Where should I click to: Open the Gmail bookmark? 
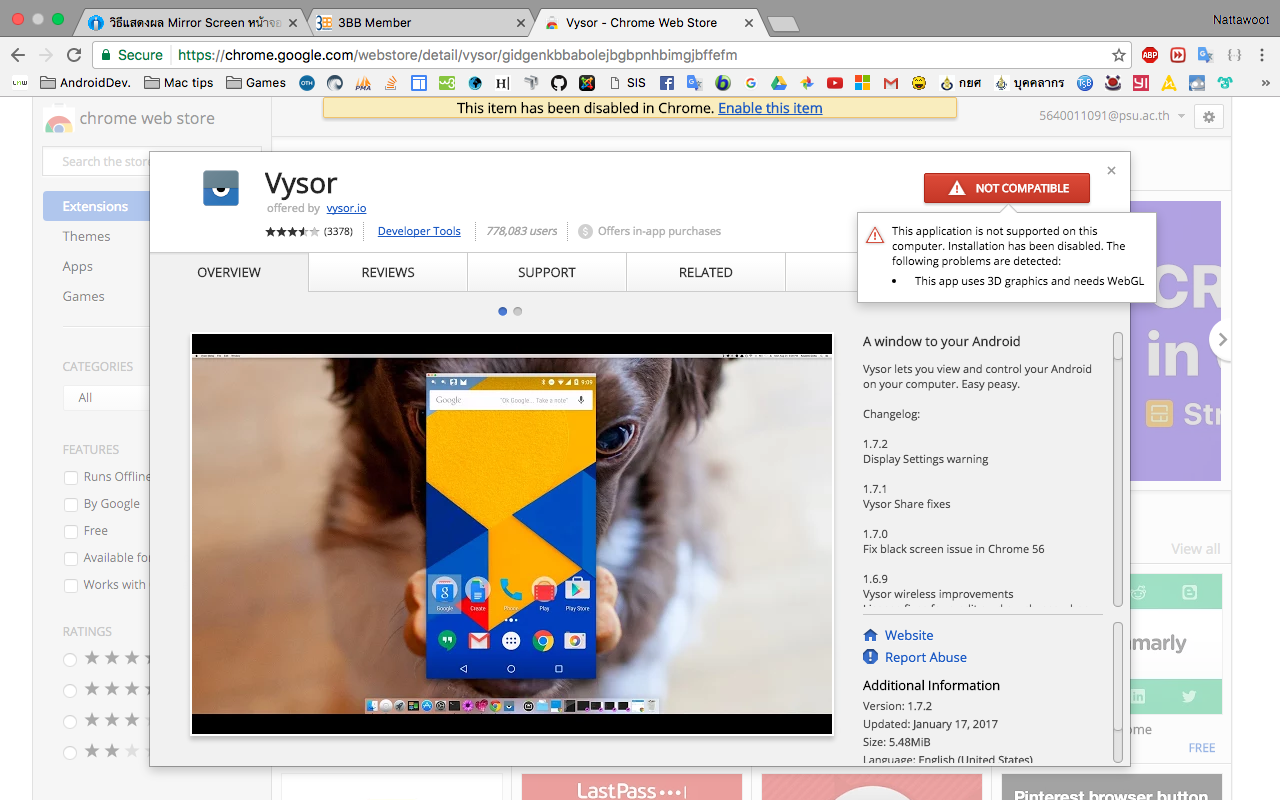click(x=890, y=83)
